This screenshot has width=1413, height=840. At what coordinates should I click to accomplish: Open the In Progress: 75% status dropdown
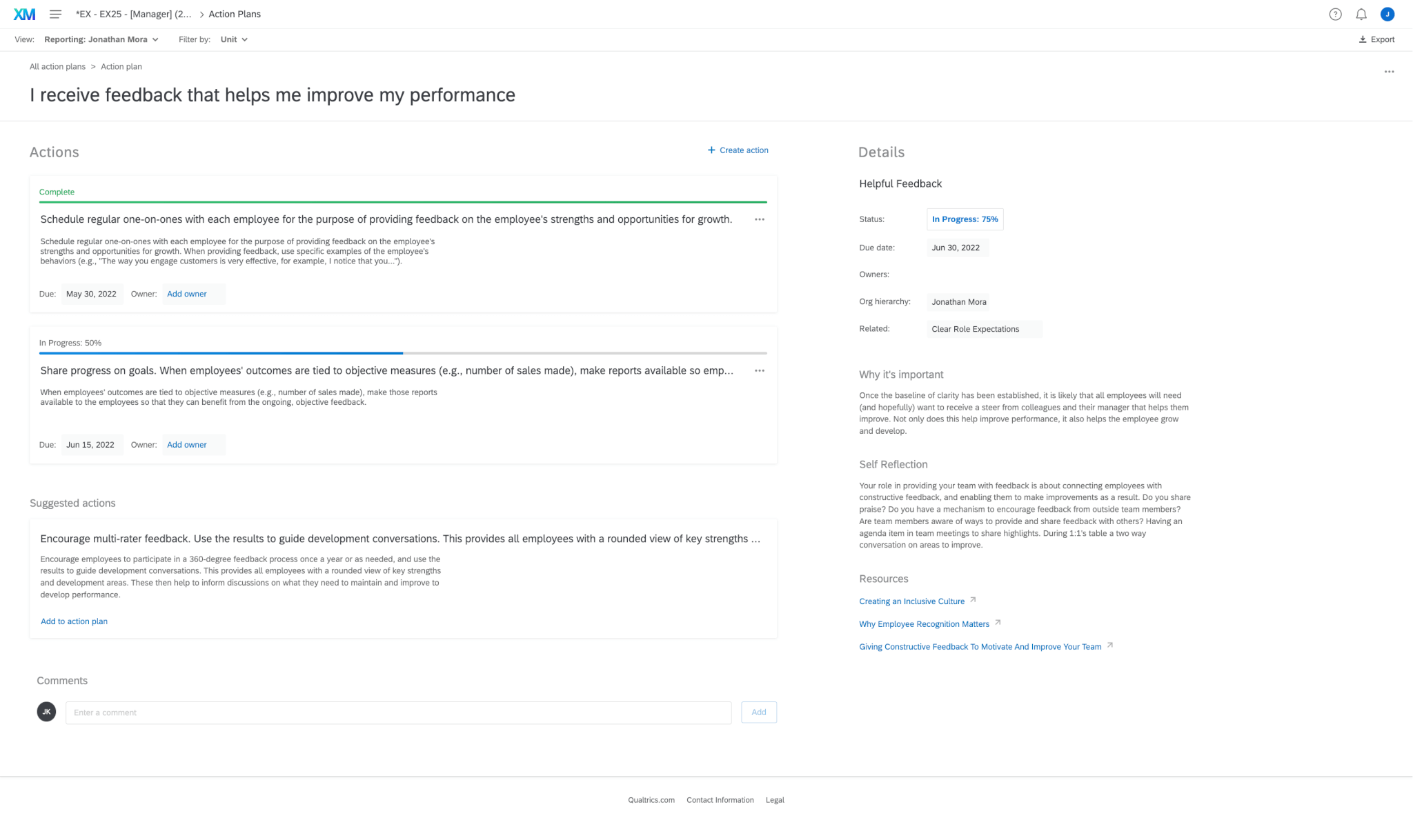tap(965, 219)
